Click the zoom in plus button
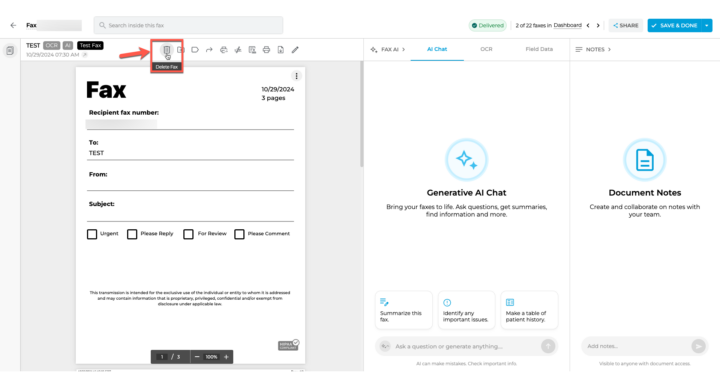 coord(226,357)
